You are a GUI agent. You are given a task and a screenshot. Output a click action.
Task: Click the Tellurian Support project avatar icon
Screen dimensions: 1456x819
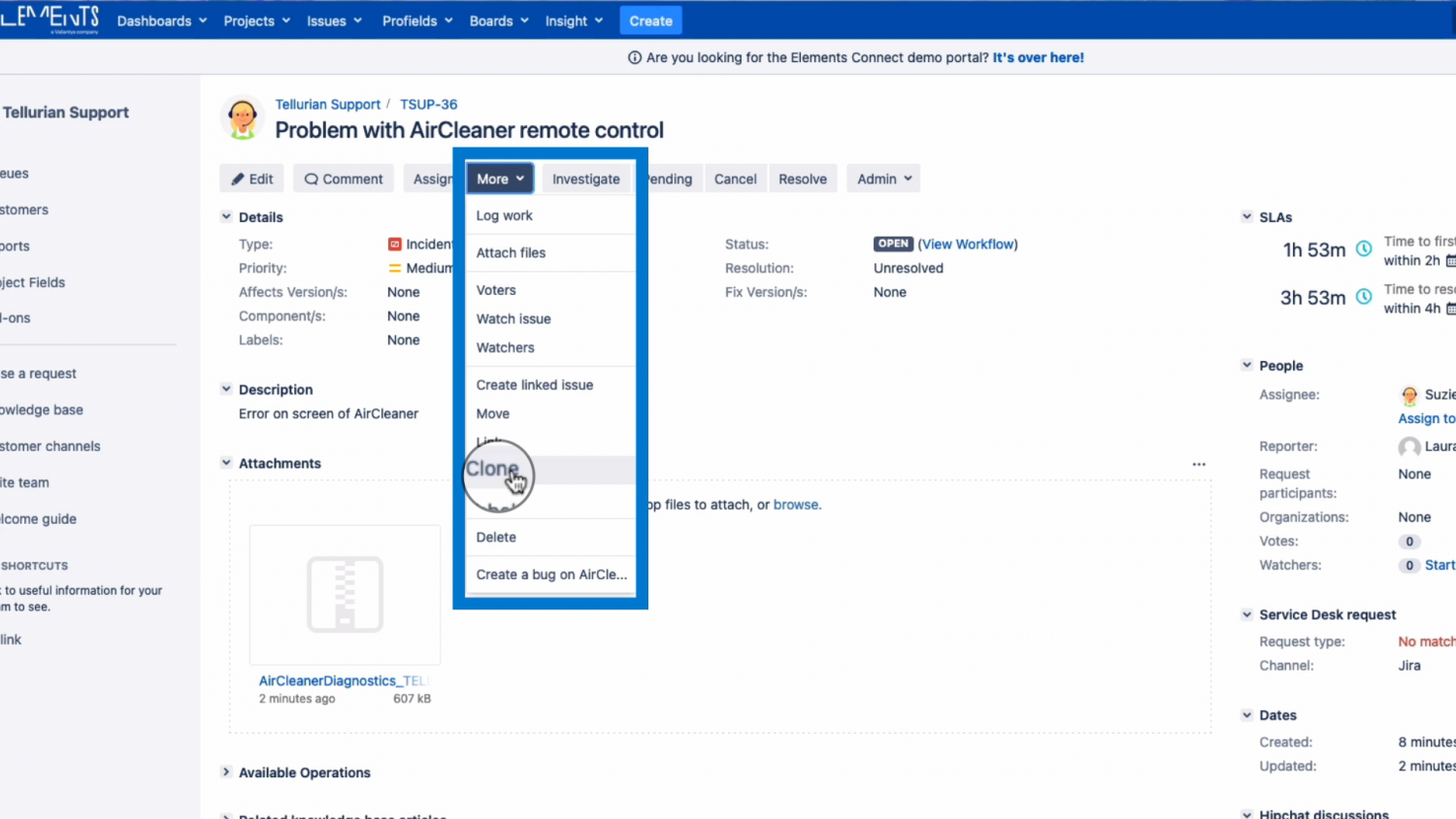[x=242, y=118]
